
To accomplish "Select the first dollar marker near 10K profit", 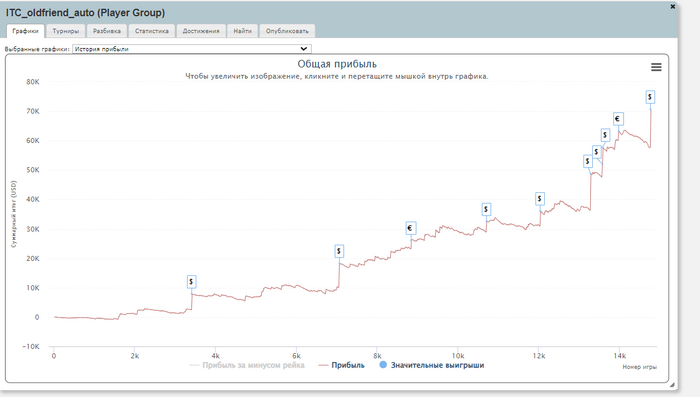I will click(191, 282).
